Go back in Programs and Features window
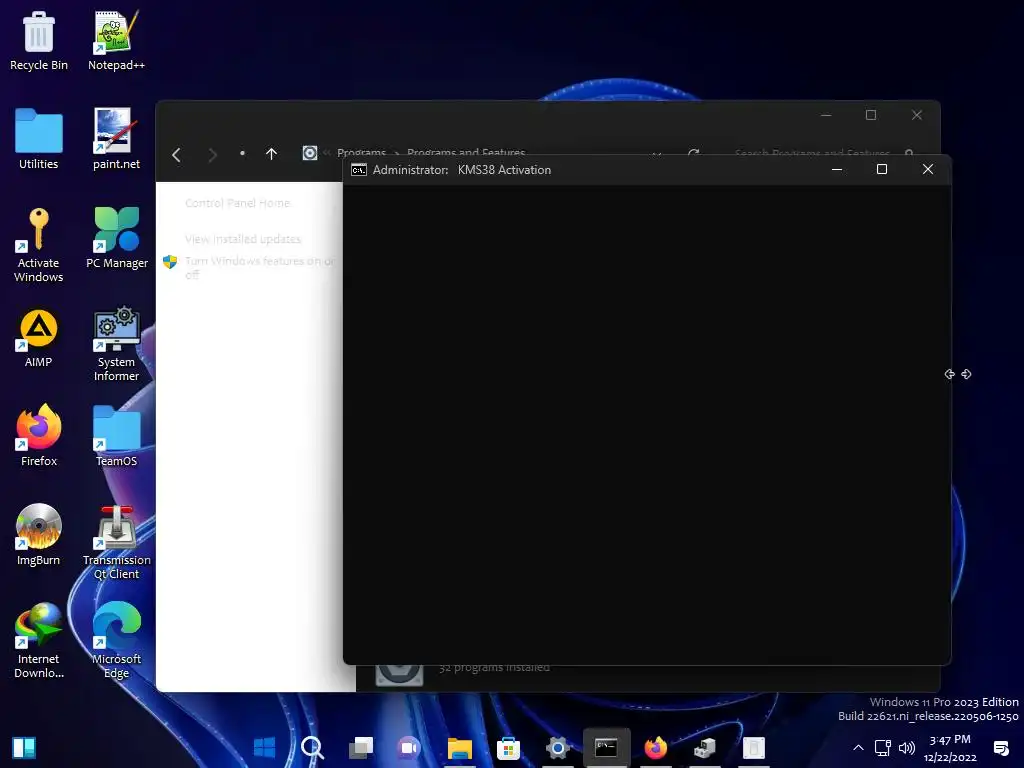The image size is (1024, 768). tap(176, 155)
